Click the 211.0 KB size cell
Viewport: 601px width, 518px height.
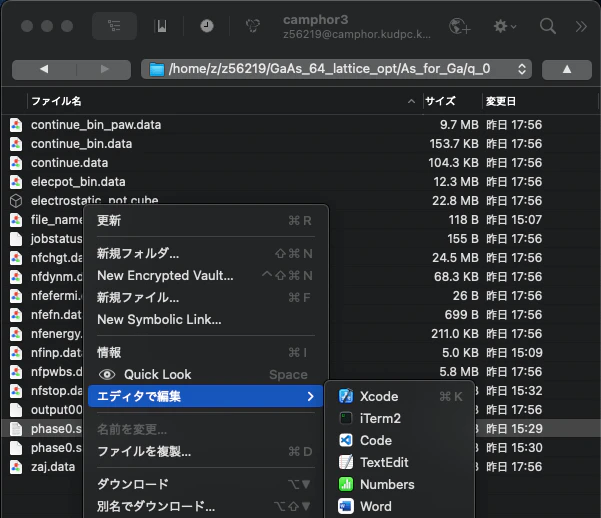tap(455, 334)
